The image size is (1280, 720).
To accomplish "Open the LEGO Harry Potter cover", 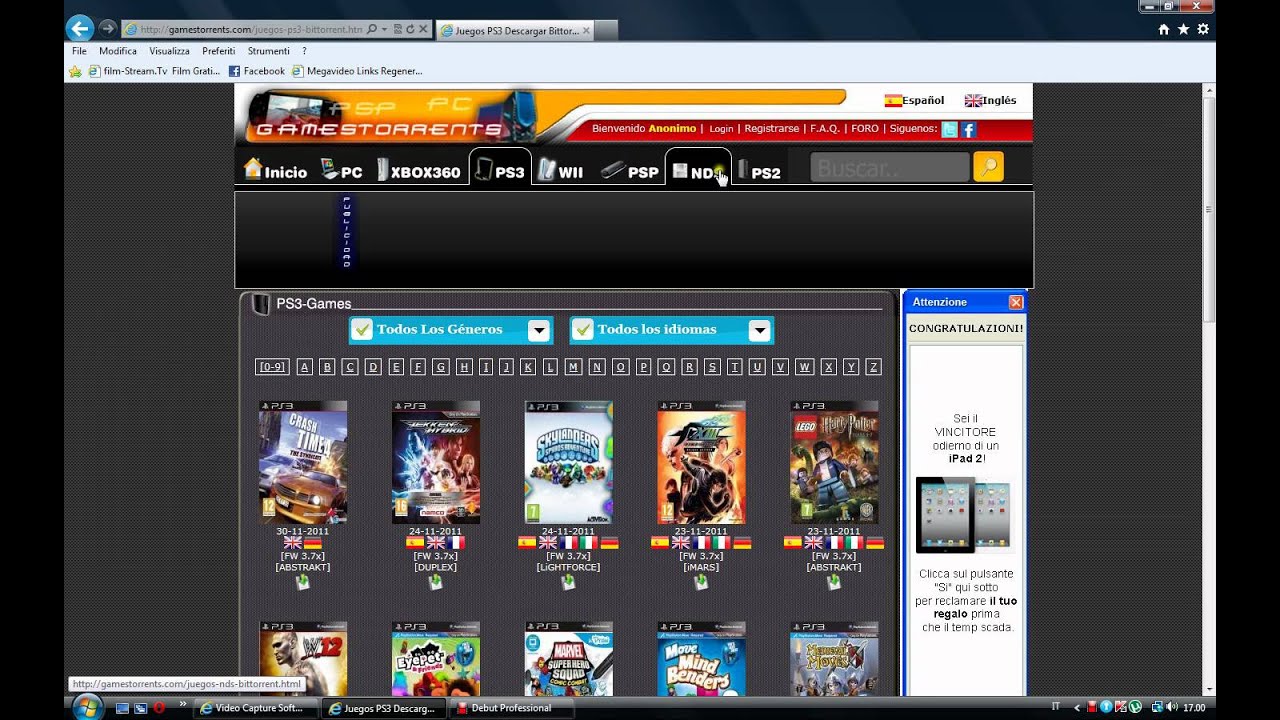I will (834, 463).
